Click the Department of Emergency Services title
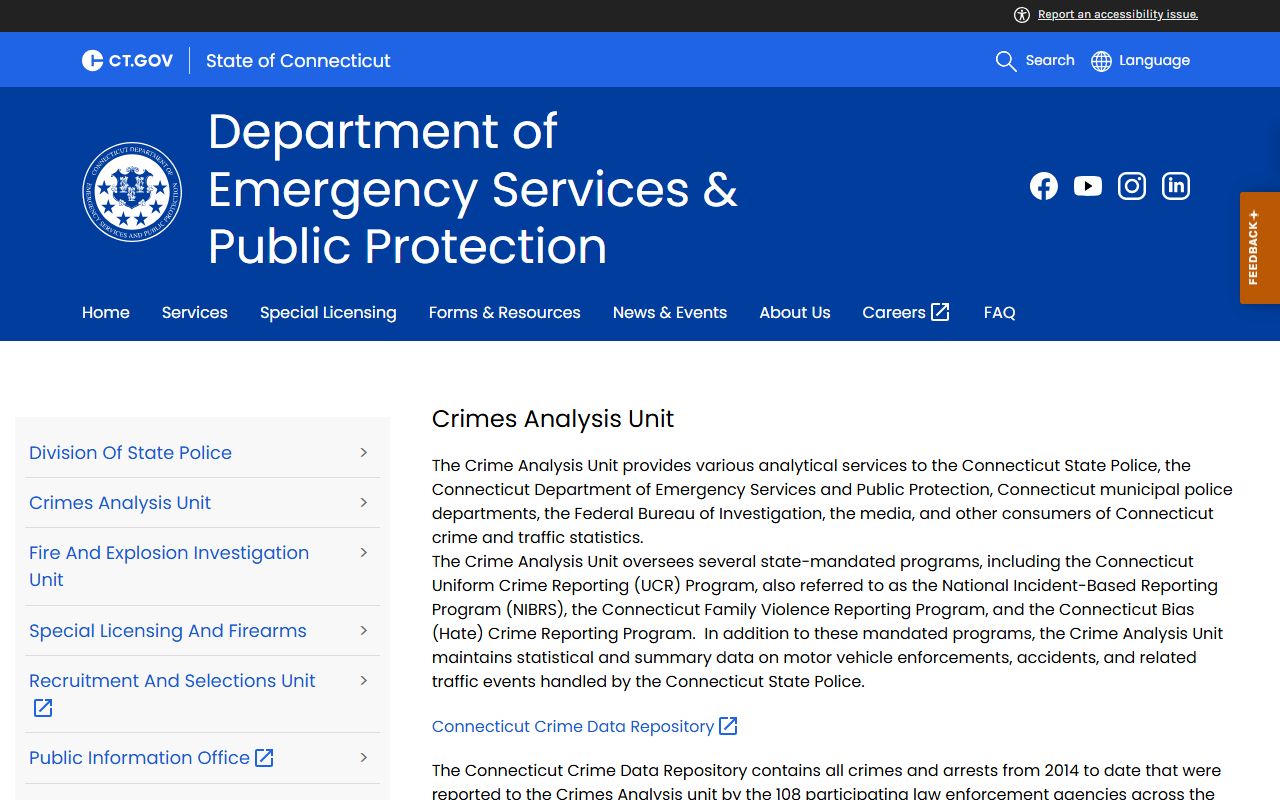The height and width of the screenshot is (800, 1280). coord(472,189)
